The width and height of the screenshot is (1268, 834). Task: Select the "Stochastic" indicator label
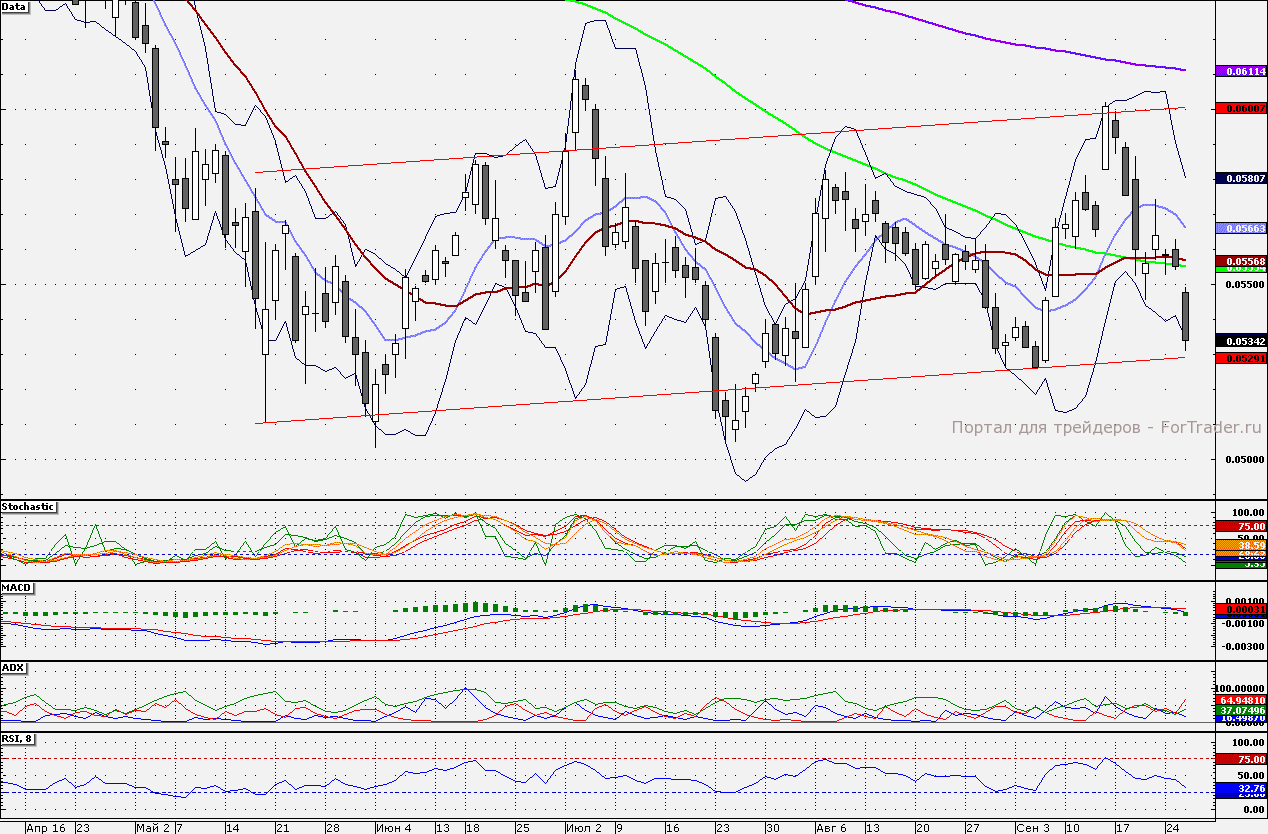pyautogui.click(x=28, y=507)
